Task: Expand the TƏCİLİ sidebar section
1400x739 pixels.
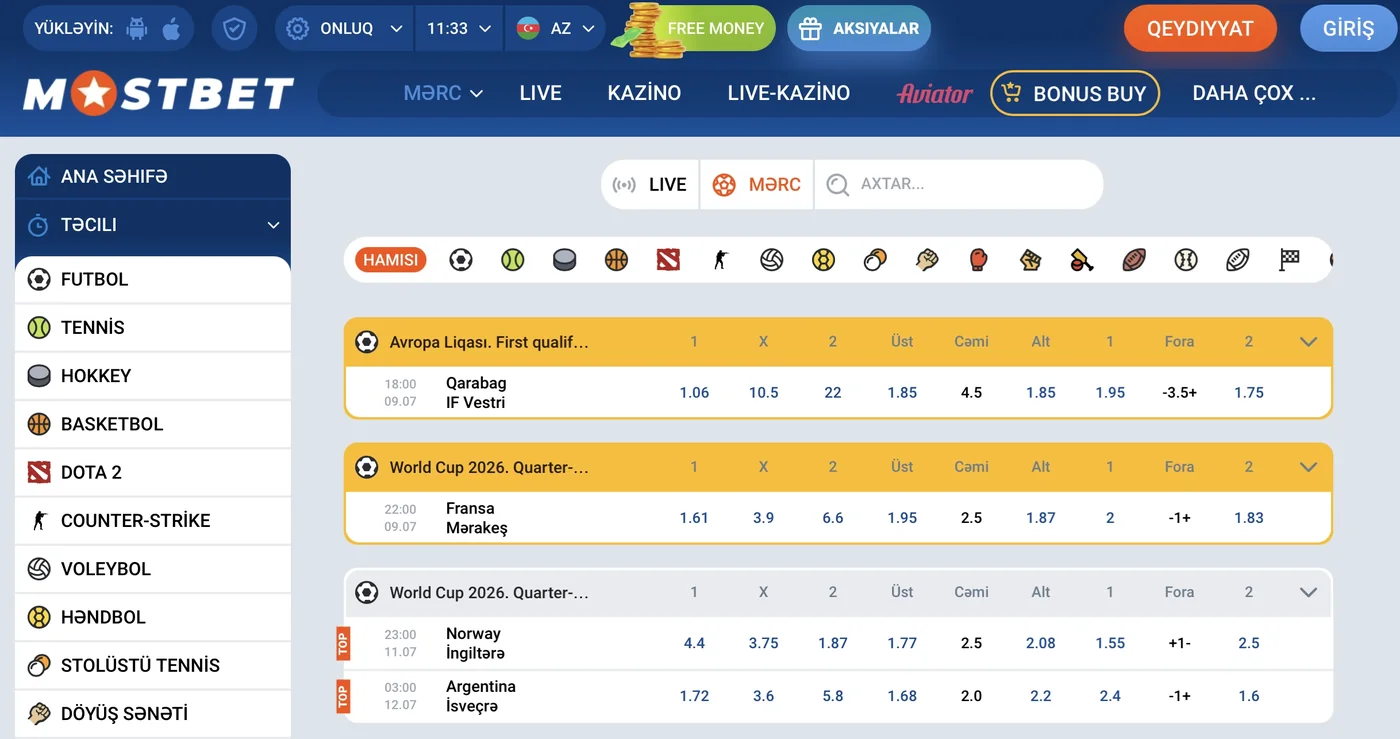Action: (x=153, y=225)
